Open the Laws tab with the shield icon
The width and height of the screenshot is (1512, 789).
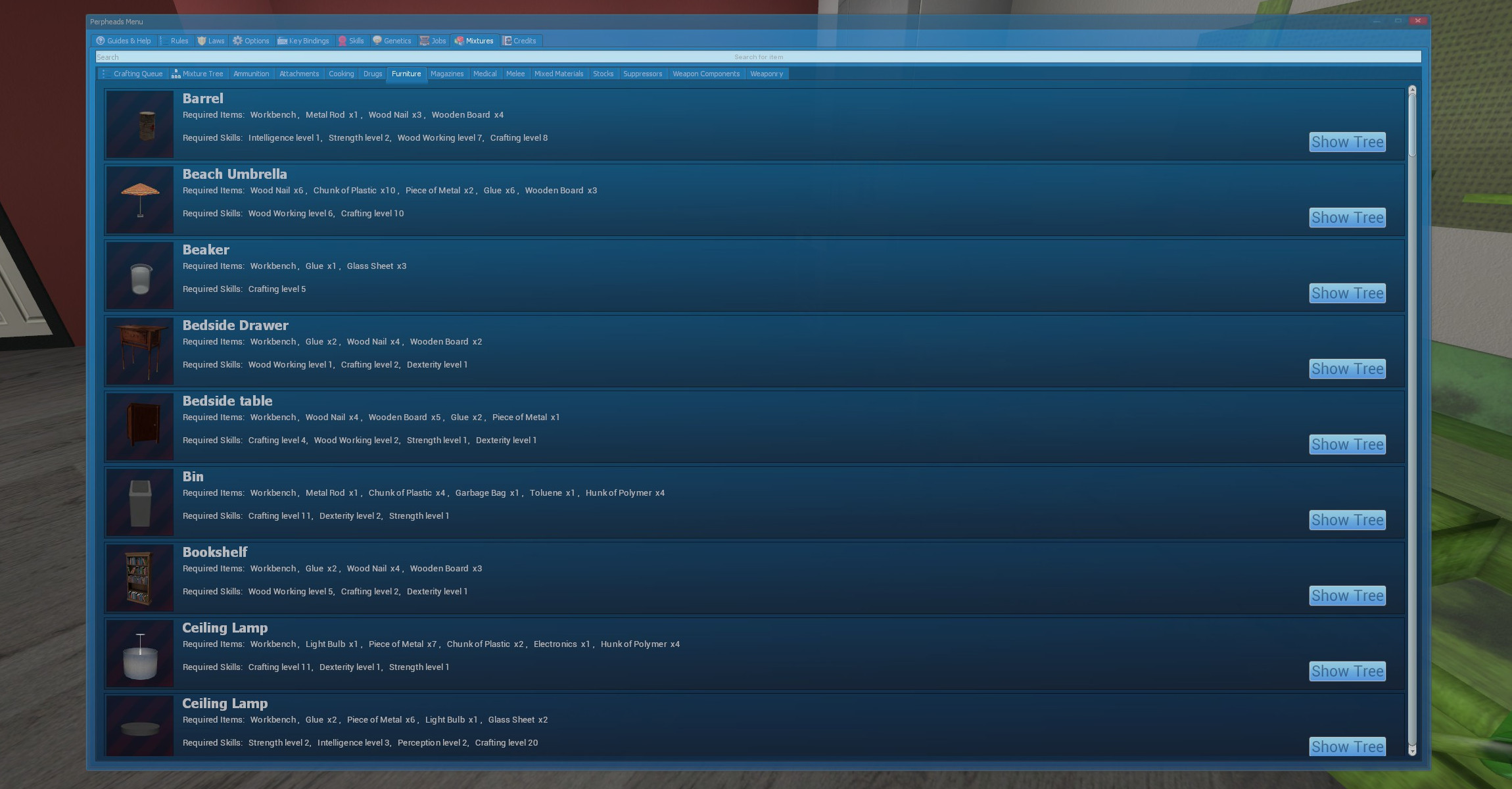pos(211,41)
